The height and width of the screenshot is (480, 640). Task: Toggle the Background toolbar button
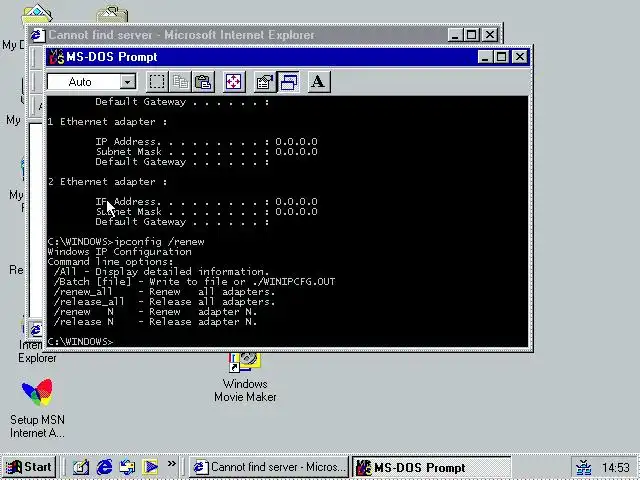pos(288,82)
